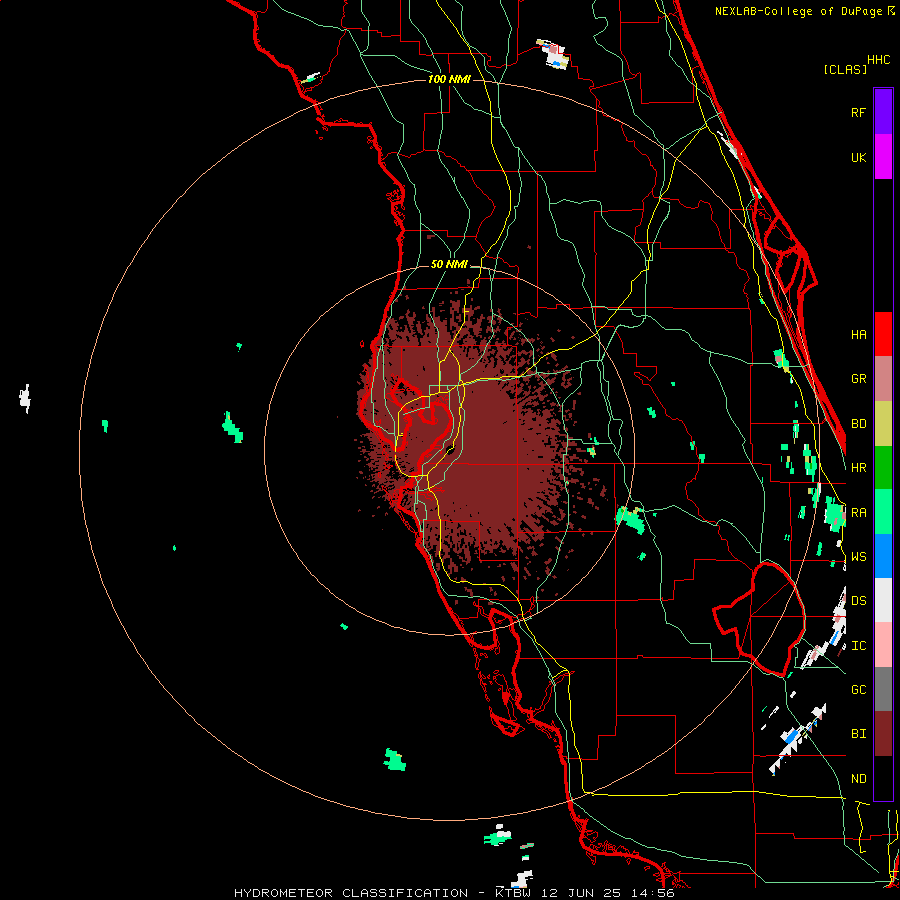This screenshot has height=900, width=900.
Task: Click the KTBW radar site identifier
Action: [513, 893]
